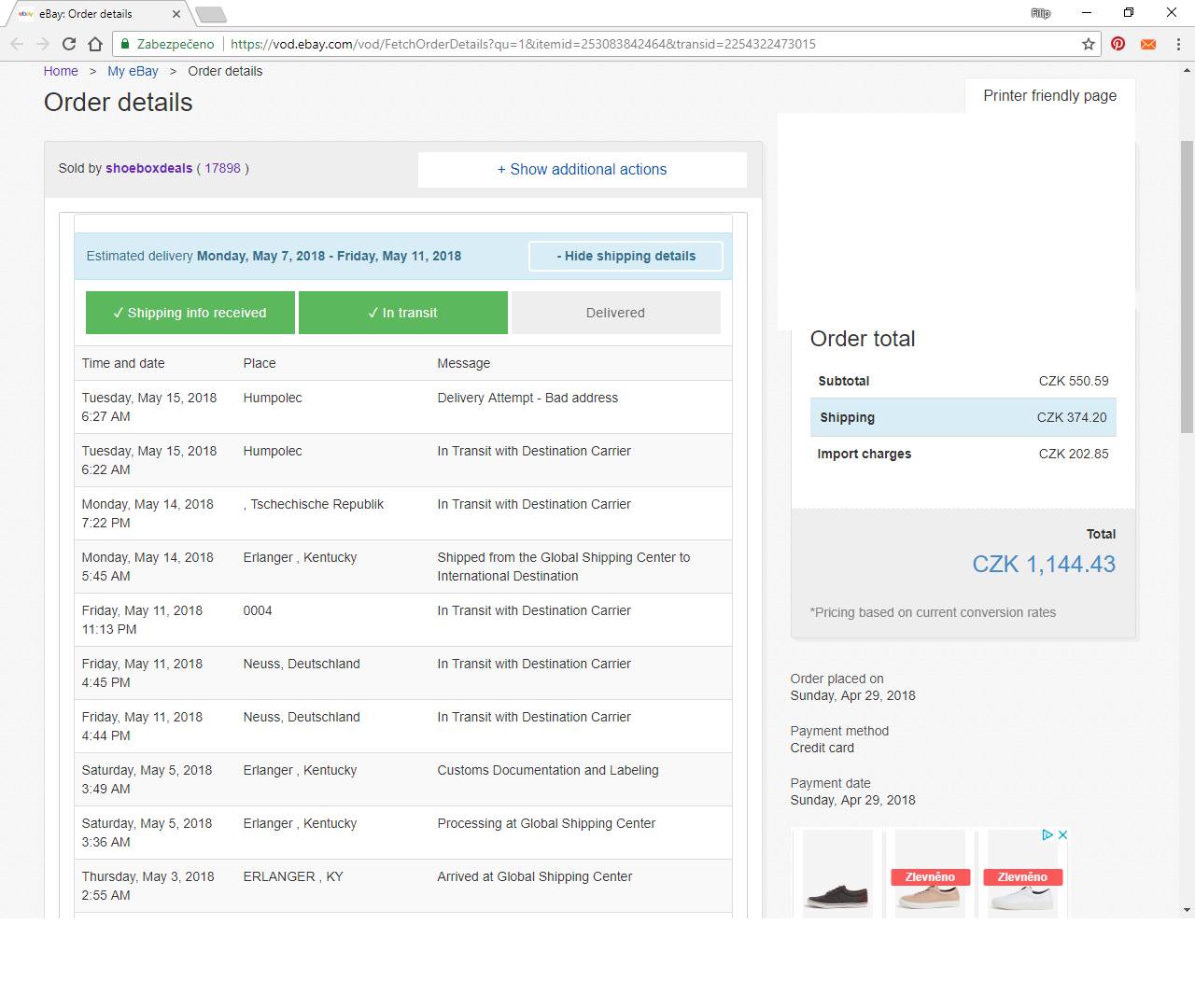The height and width of the screenshot is (1008, 1195).
Task: Click Import charges CZK 202.85 amount
Action: [1074, 454]
